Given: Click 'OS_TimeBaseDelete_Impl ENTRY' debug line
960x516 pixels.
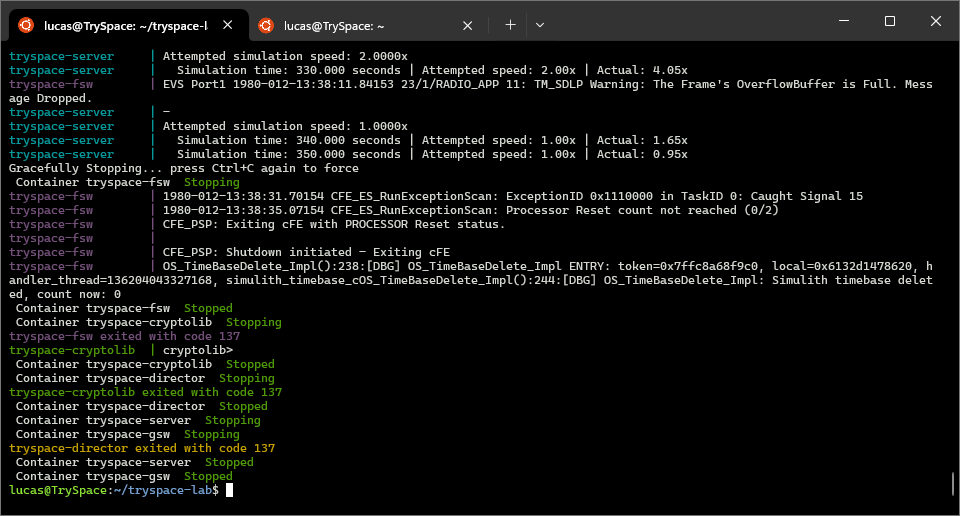Looking at the screenshot, I should [x=471, y=281].
